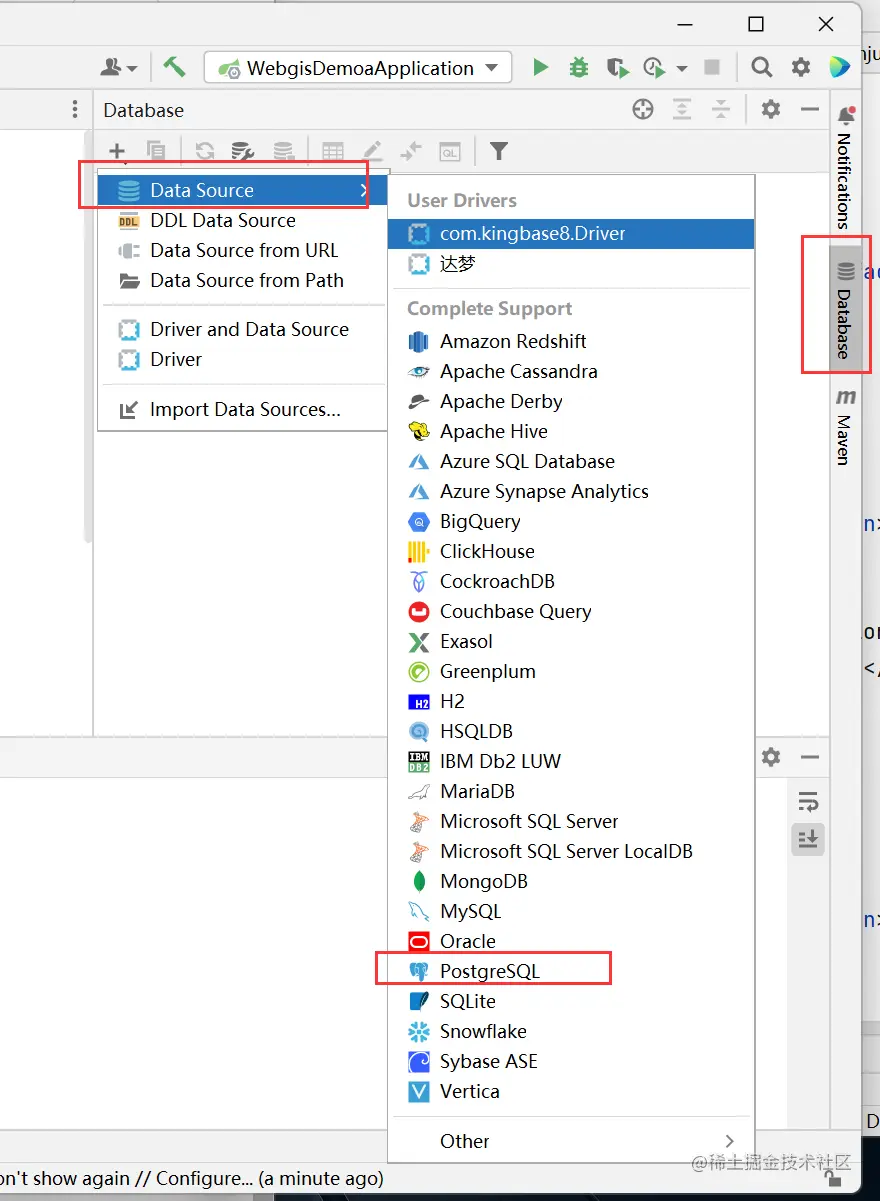Switch to the Database side tab
The width and height of the screenshot is (880, 1201).
[845, 310]
